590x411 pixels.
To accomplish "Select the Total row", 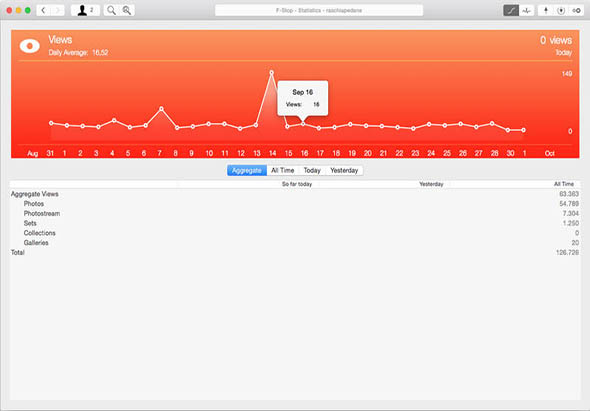I will tap(295, 253).
